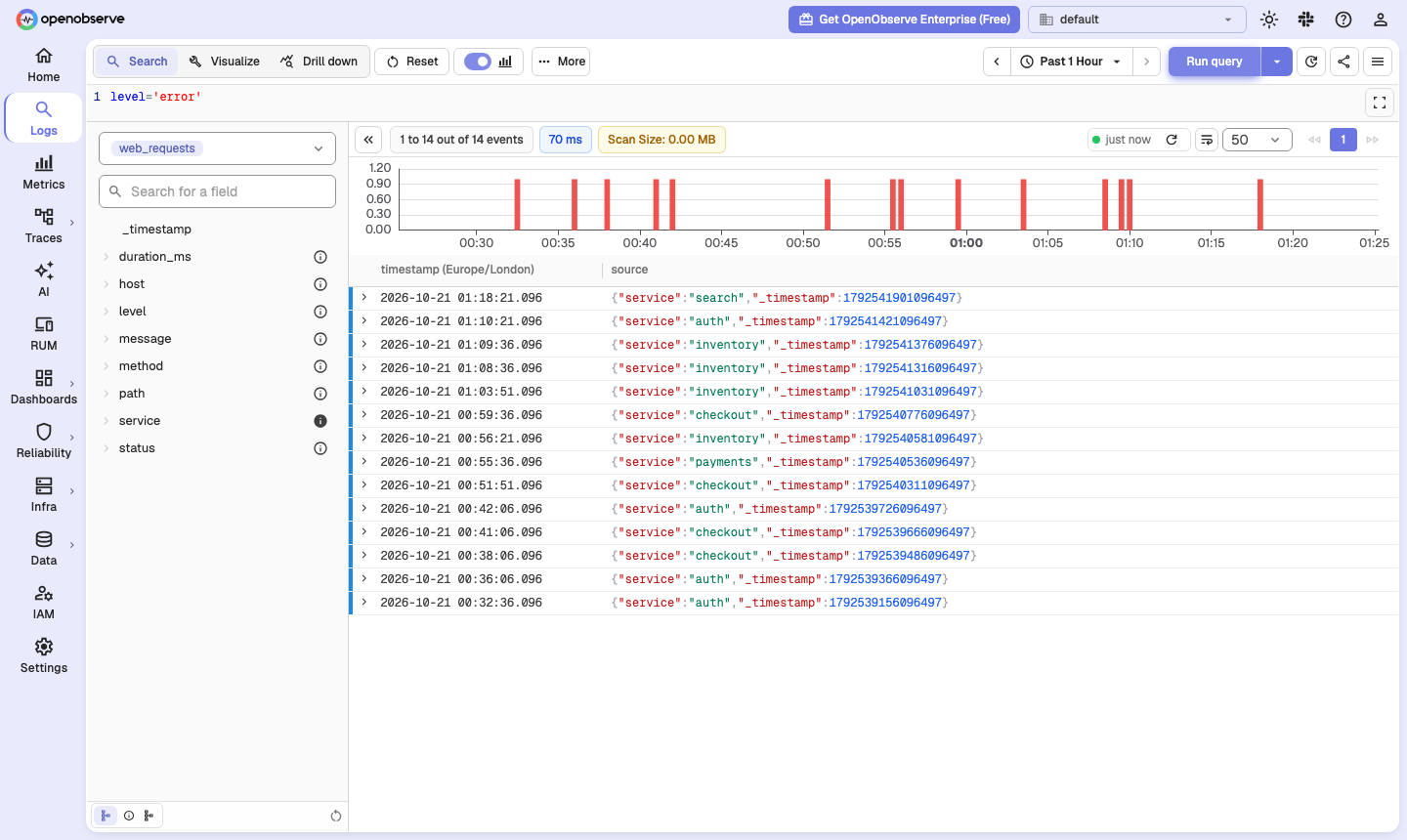
Task: Expand the duration_ms field values
Action: pos(106,257)
